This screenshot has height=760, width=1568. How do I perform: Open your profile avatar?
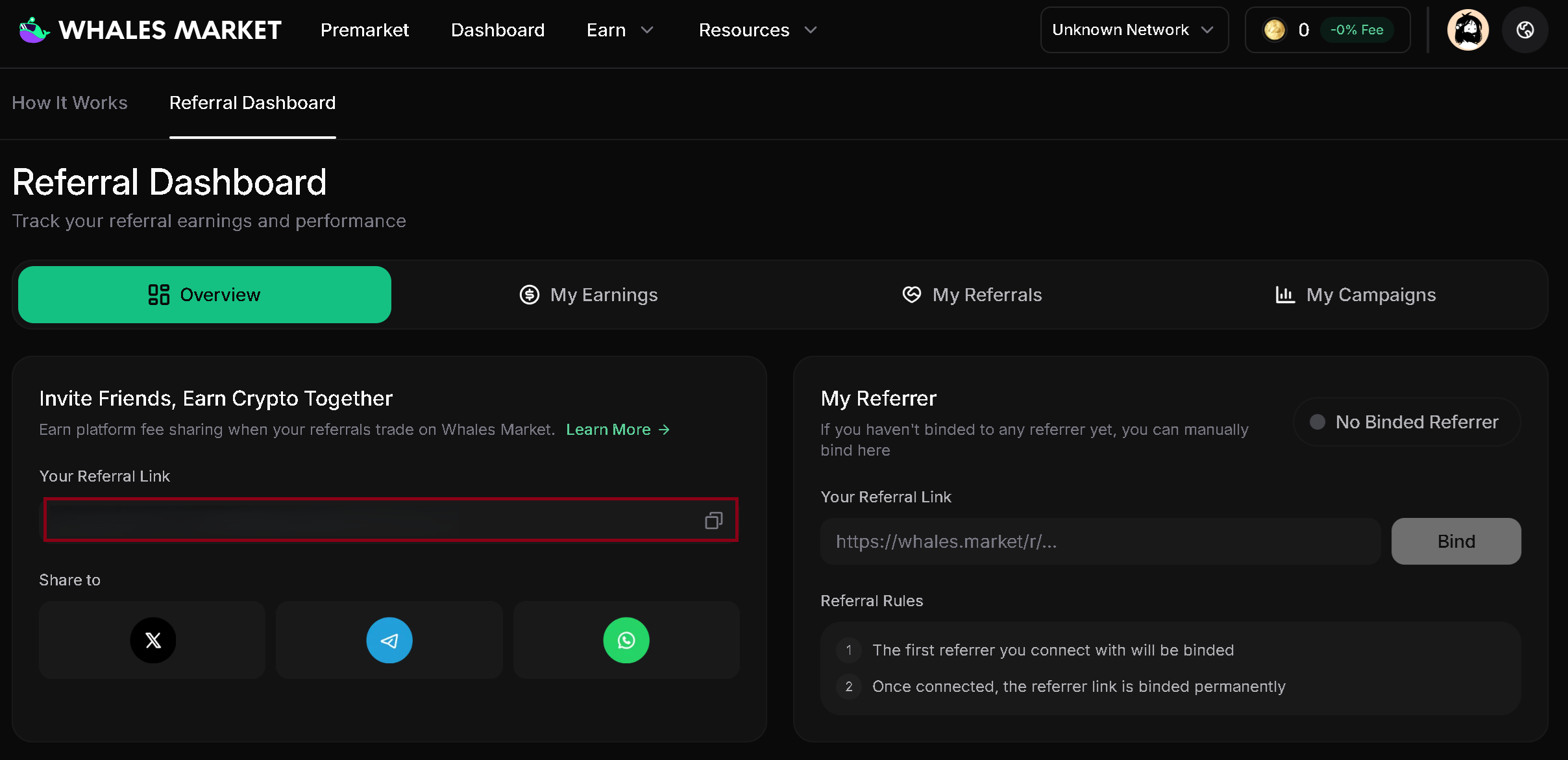[1468, 29]
